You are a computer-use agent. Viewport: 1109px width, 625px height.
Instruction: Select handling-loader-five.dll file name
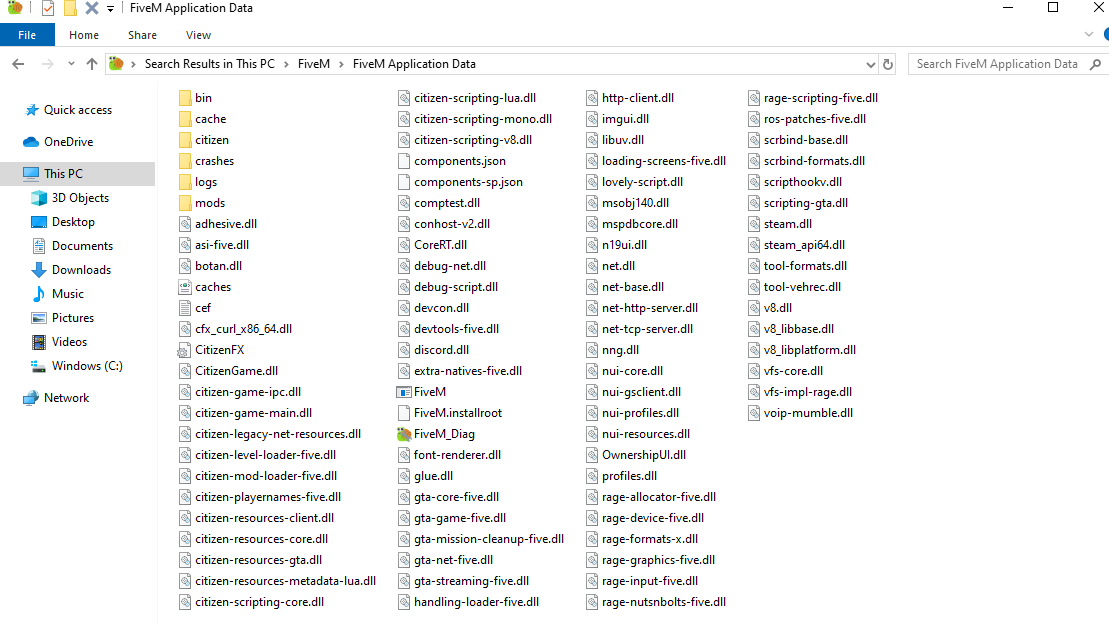[476, 602]
